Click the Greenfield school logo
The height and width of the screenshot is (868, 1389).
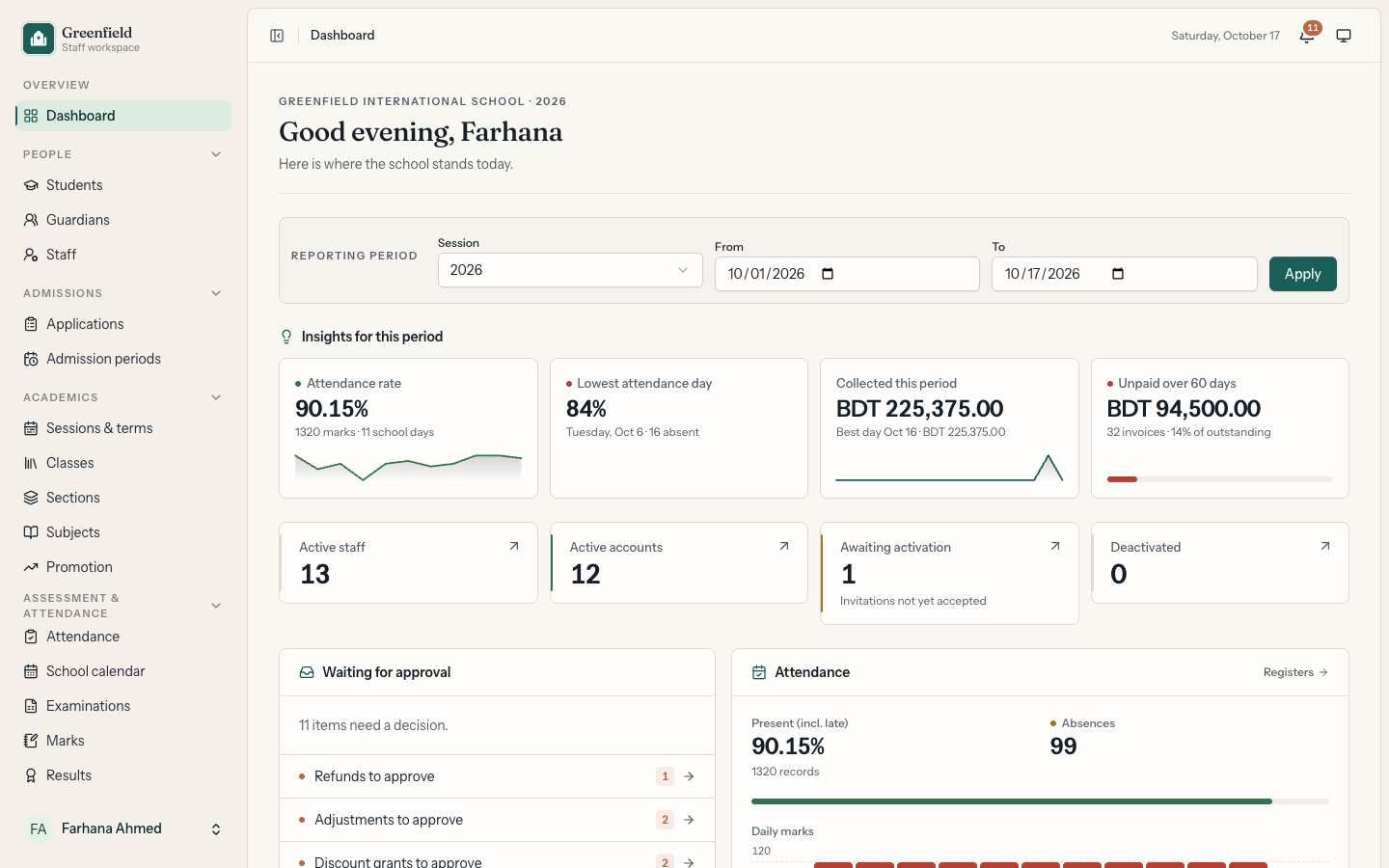tap(39, 39)
